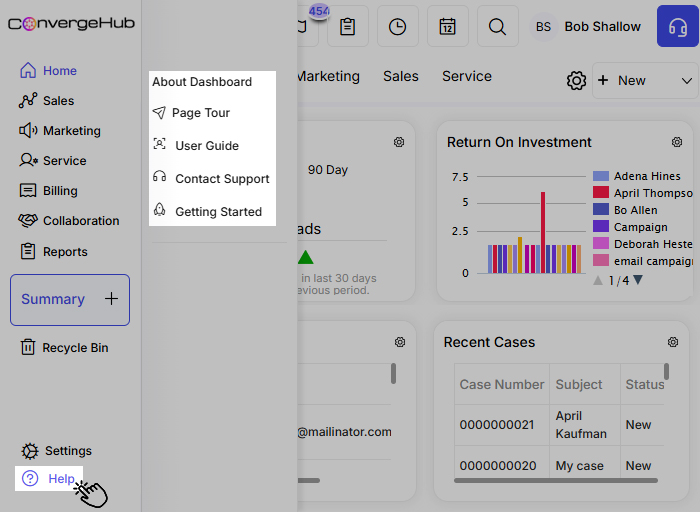Click the headset support button

click(x=678, y=26)
